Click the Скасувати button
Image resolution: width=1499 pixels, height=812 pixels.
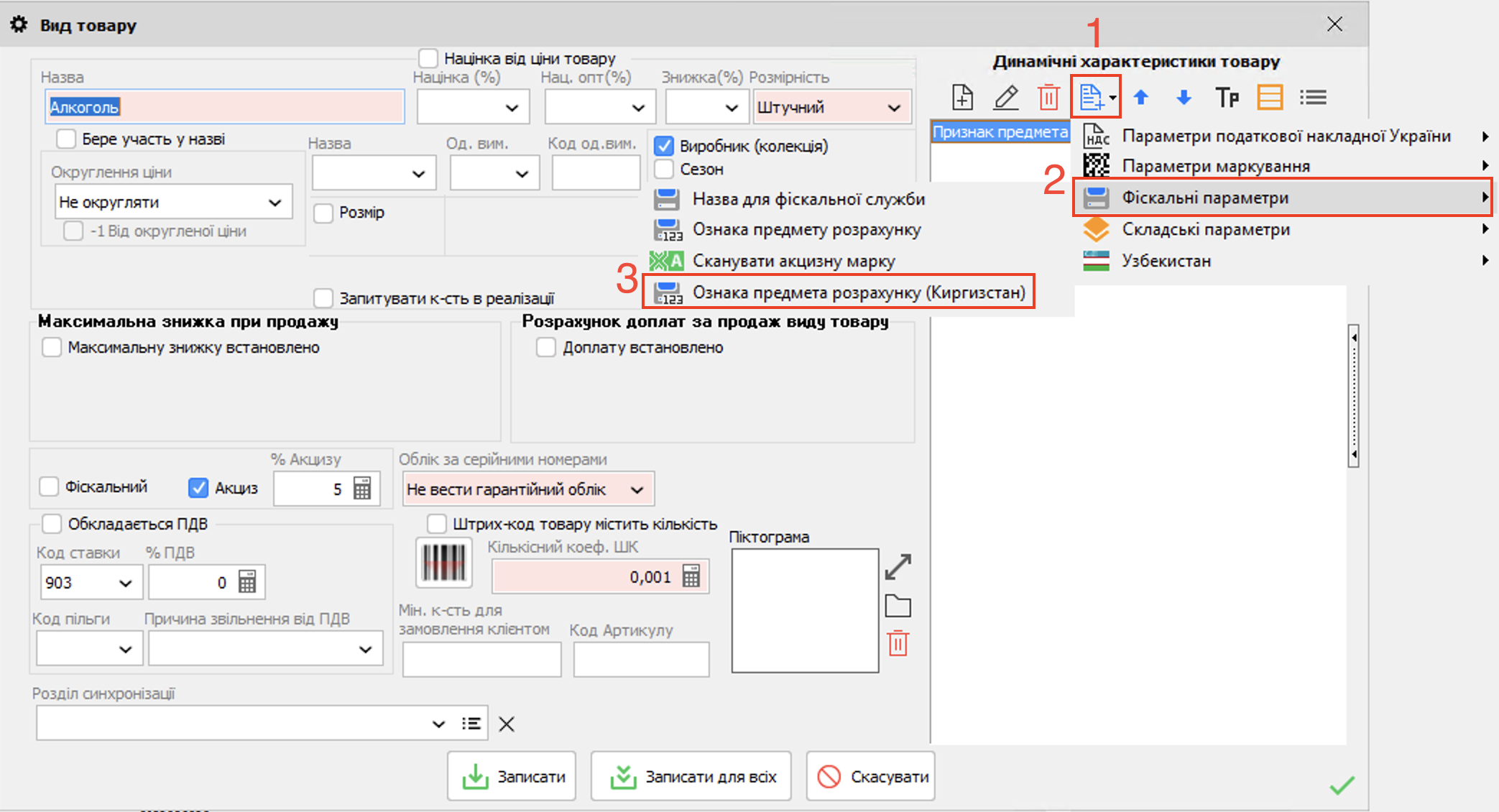click(x=870, y=777)
